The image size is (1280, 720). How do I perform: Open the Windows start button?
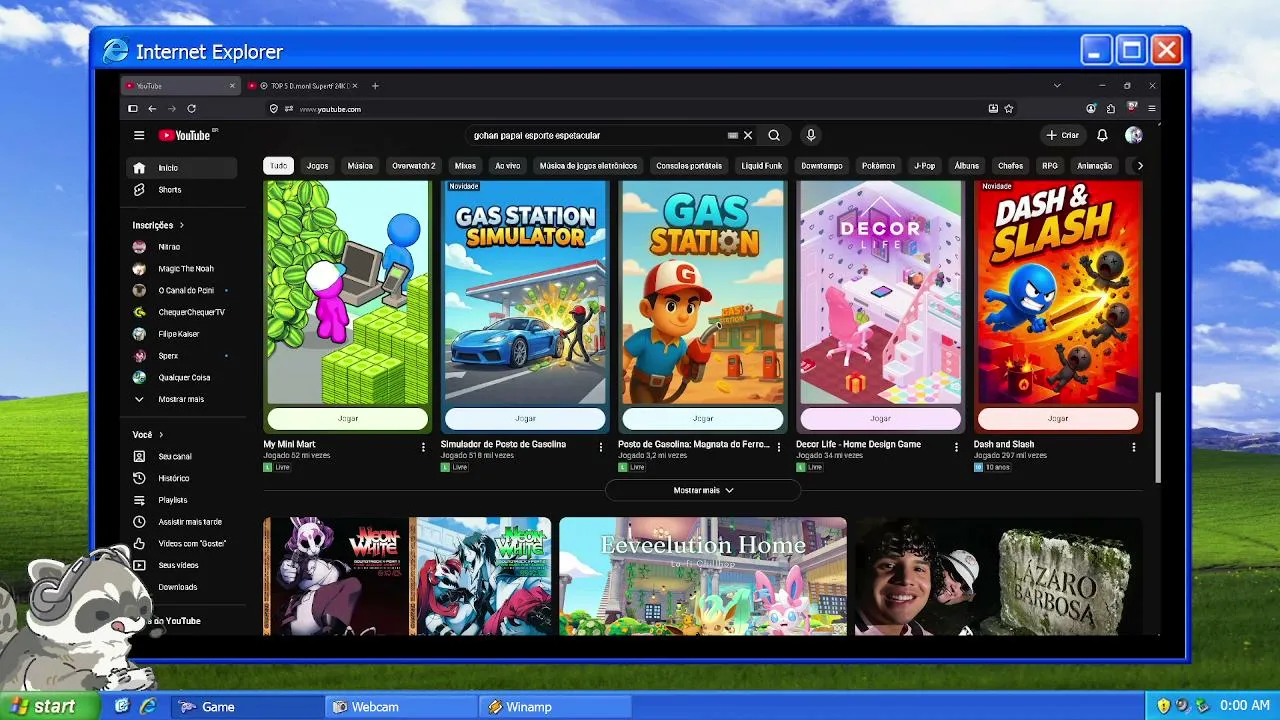click(50, 706)
